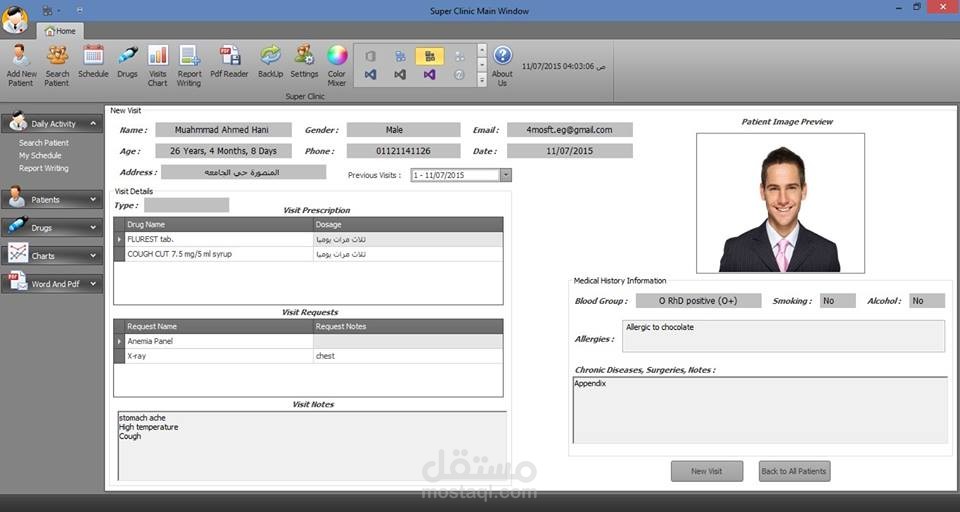Select the Anemia Panel request cell
This screenshot has width=960, height=512.
(219, 341)
